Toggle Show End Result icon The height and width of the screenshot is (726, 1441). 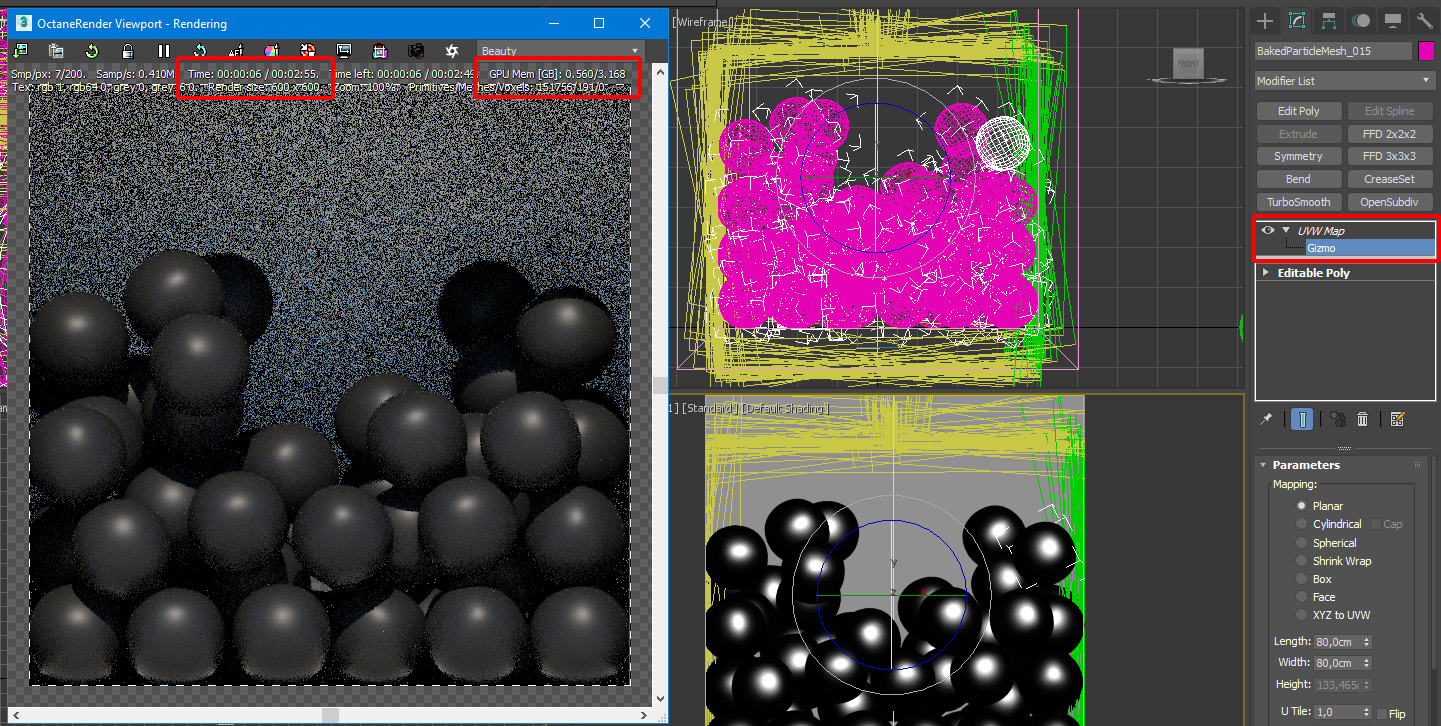(x=1301, y=419)
